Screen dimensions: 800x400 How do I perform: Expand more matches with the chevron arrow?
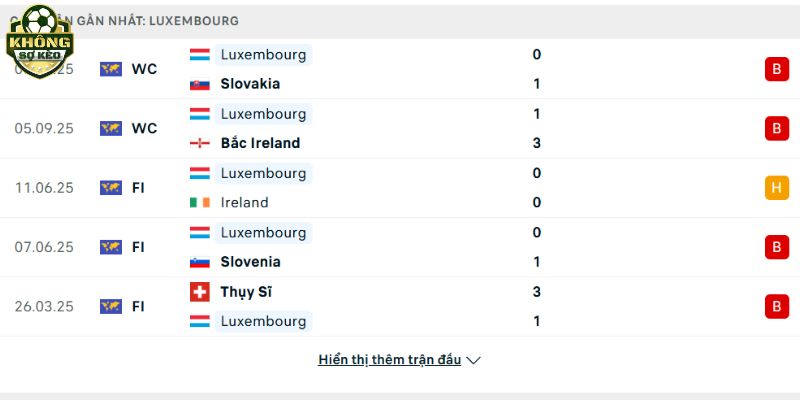click(x=474, y=360)
